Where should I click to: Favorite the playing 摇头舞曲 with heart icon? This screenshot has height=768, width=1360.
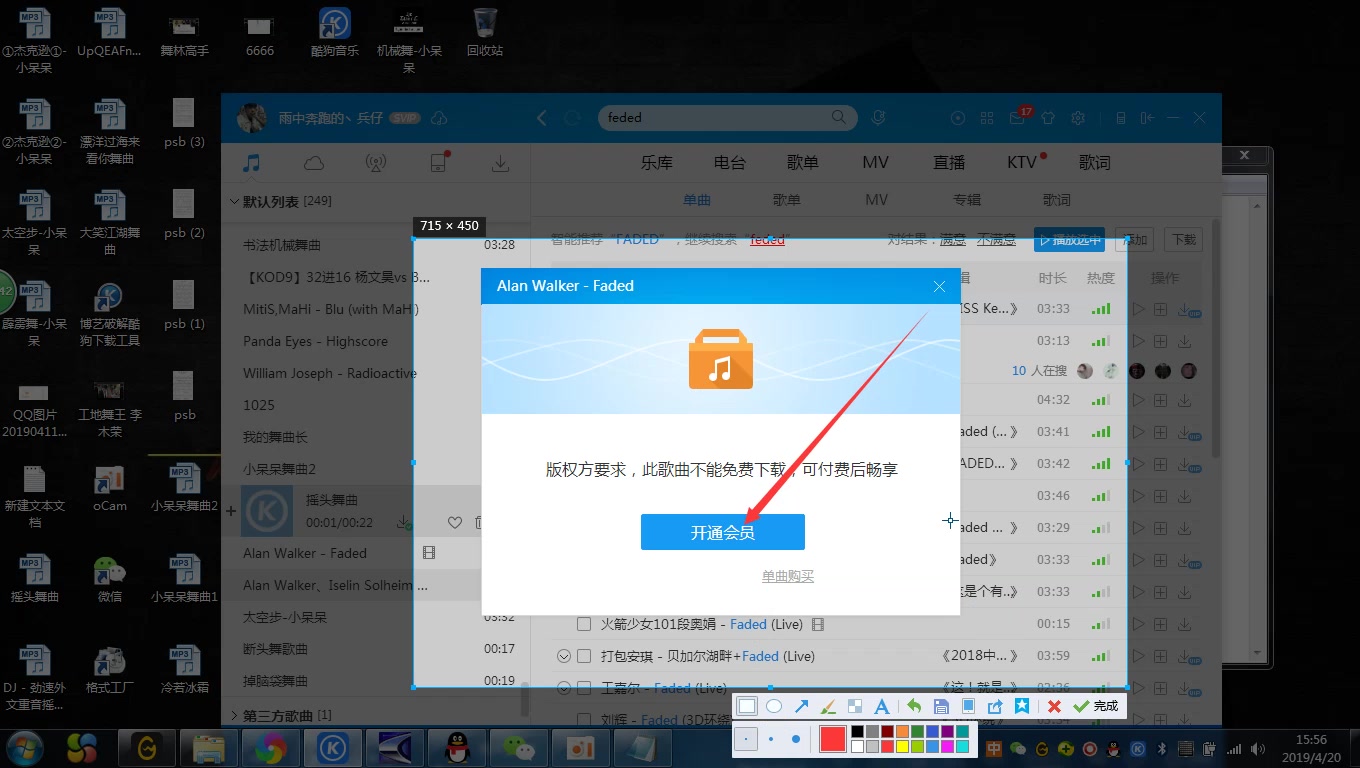pyautogui.click(x=455, y=522)
